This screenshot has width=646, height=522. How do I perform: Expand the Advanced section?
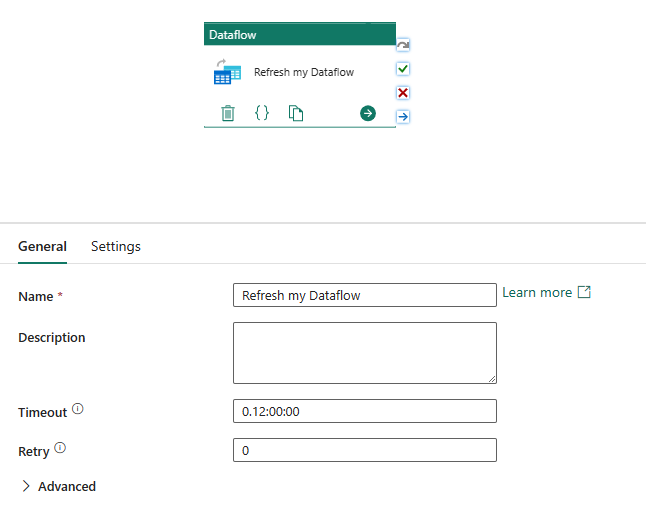tap(59, 486)
